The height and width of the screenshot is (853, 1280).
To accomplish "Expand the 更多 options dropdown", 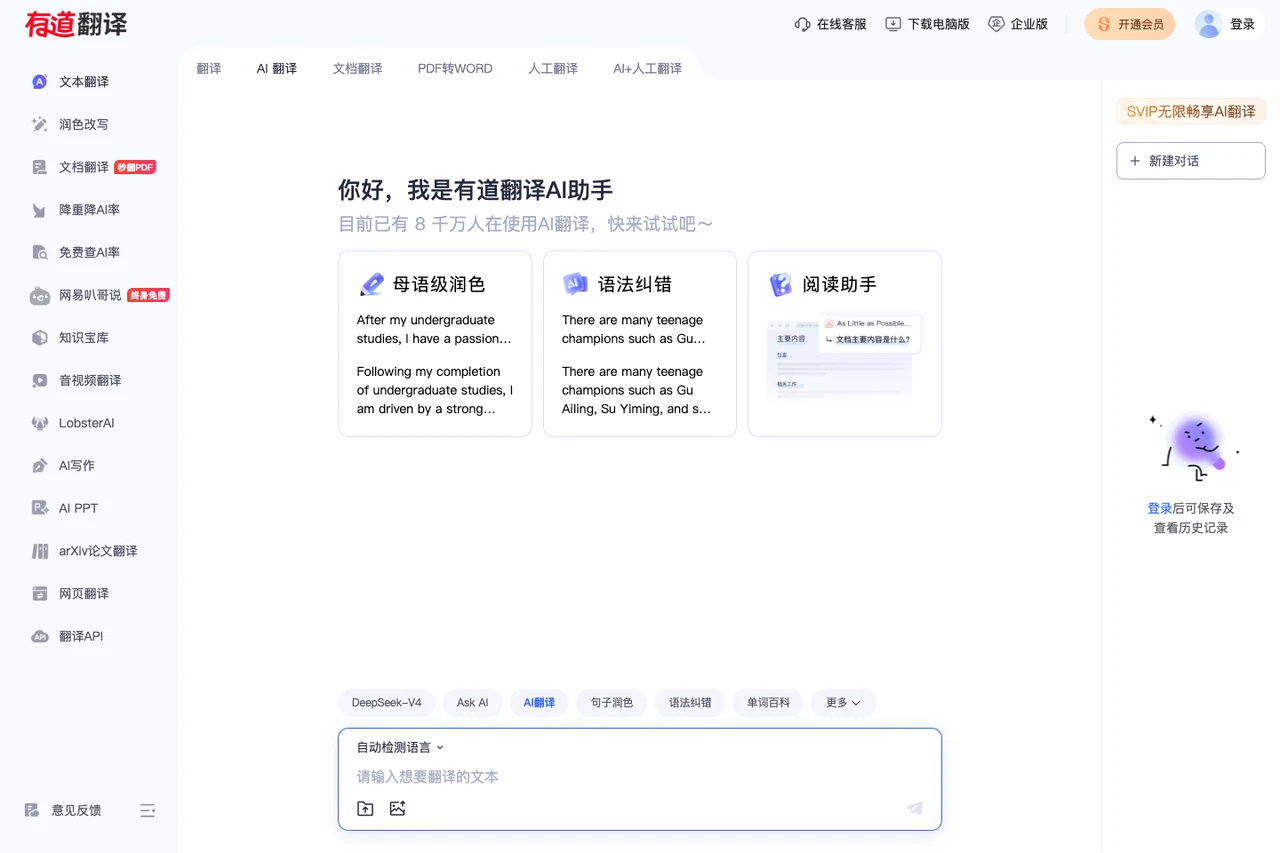I will [843, 703].
